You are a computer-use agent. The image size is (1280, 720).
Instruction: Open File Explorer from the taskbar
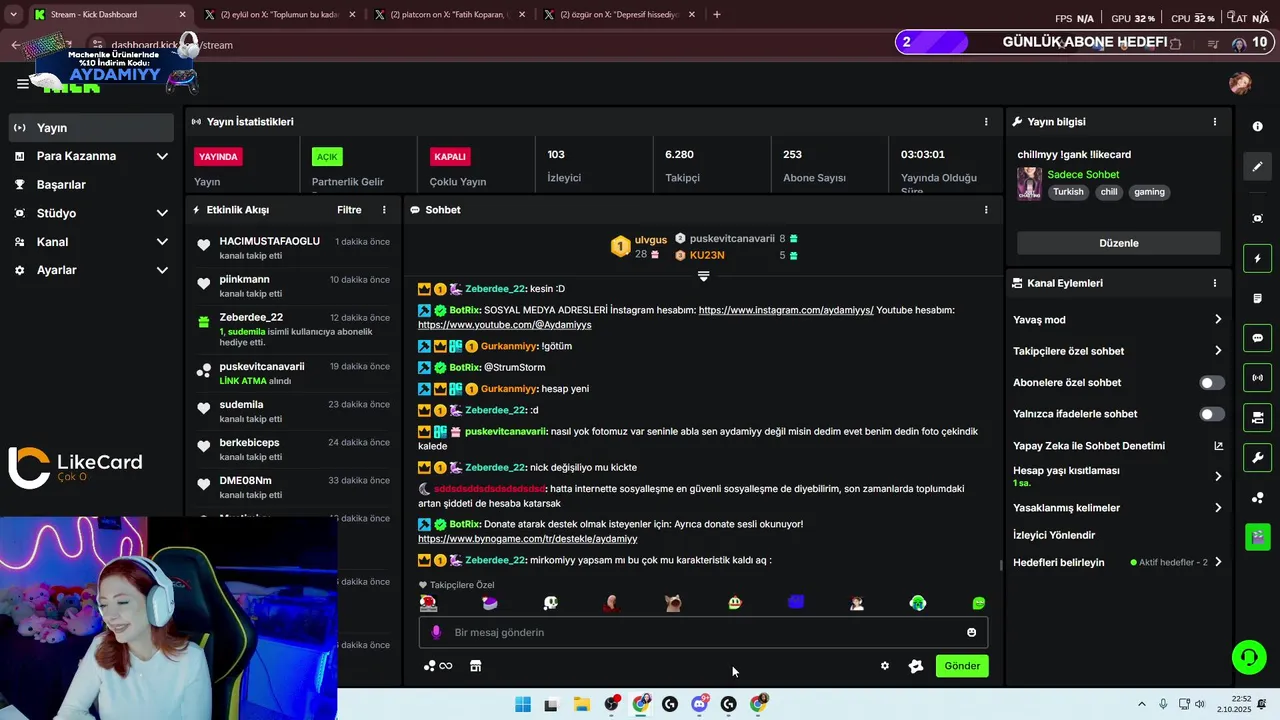click(581, 704)
